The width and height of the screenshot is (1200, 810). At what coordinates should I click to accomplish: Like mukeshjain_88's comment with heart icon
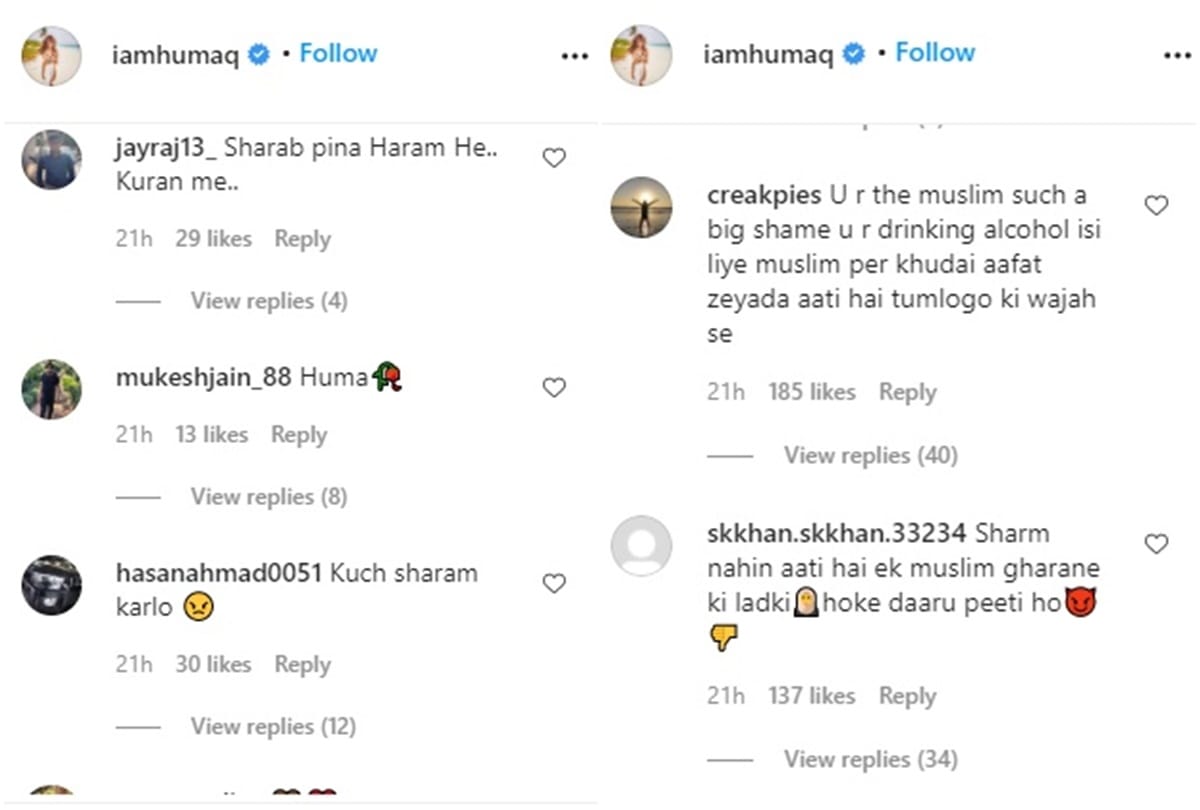[553, 388]
